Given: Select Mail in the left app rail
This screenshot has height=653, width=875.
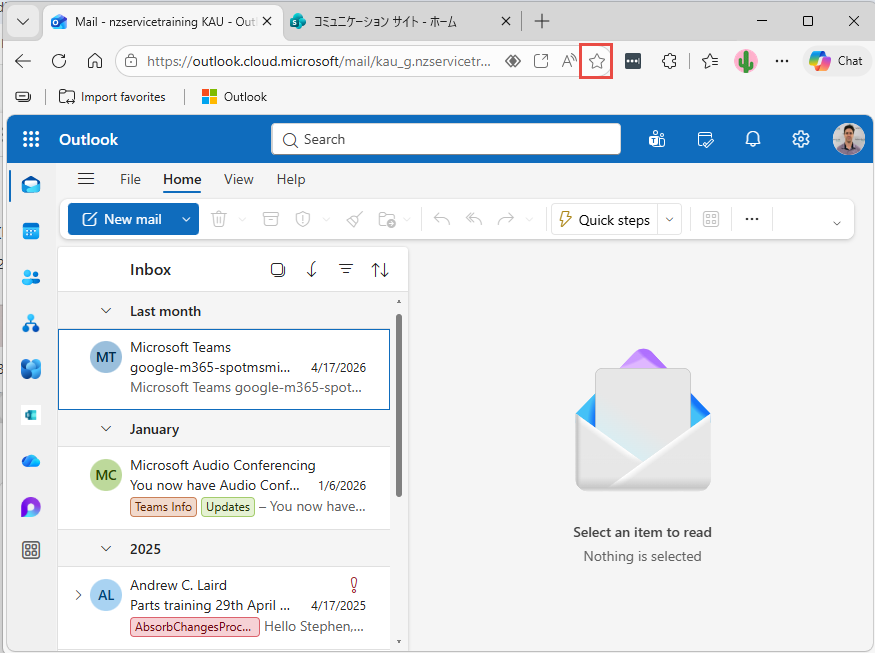Looking at the screenshot, I should click(31, 185).
